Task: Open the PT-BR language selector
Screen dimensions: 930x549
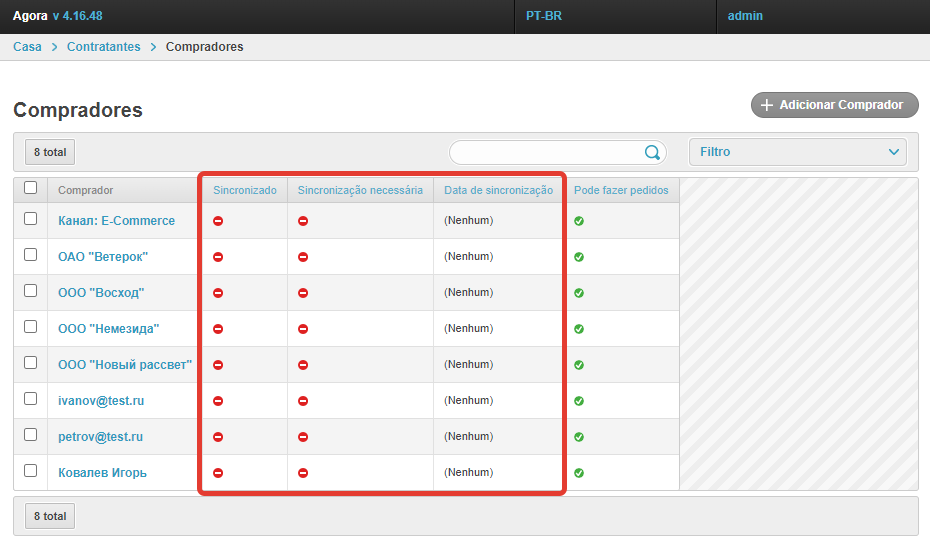Action: (x=544, y=16)
